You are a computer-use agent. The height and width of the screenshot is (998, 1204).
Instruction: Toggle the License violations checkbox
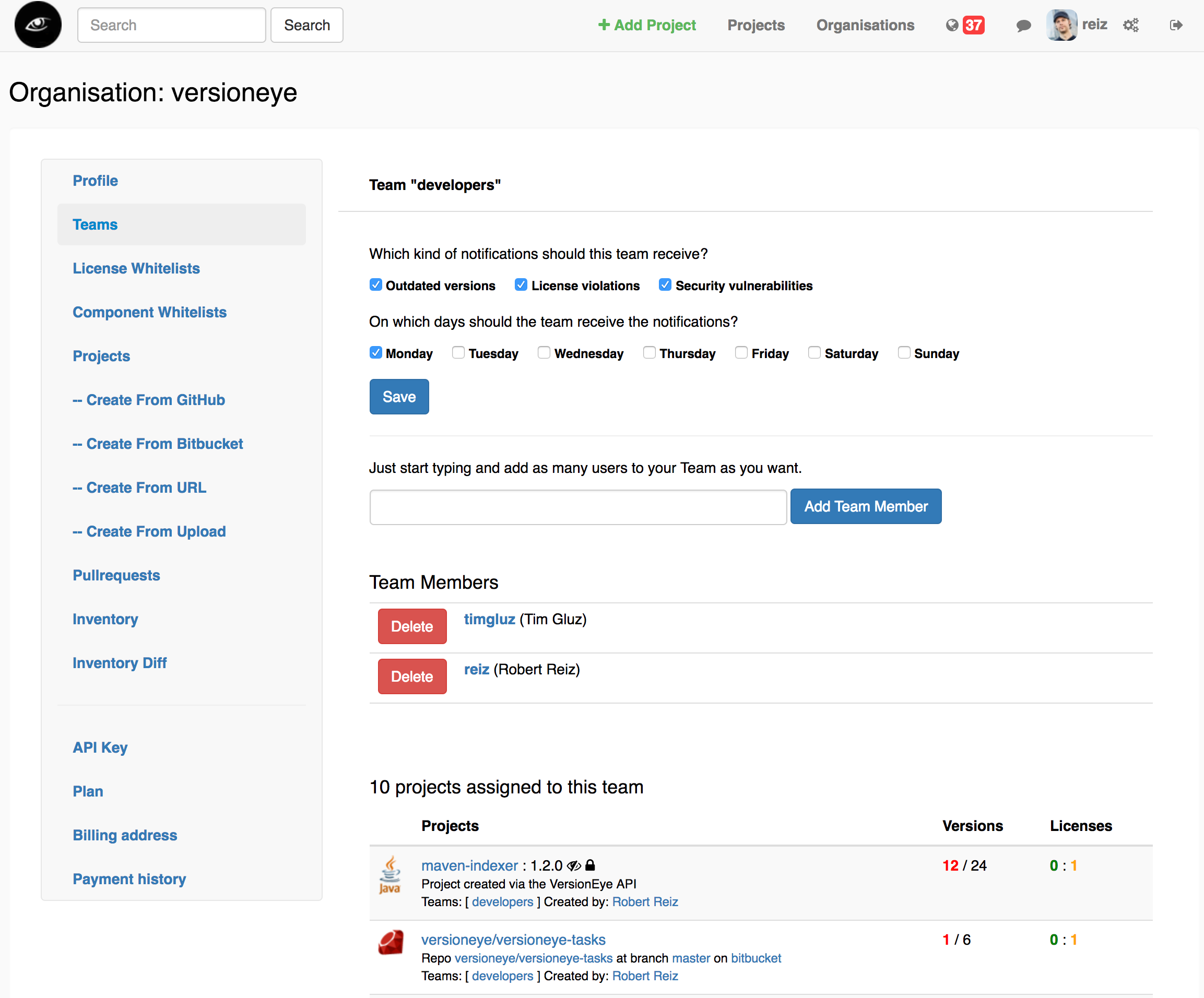(521, 285)
